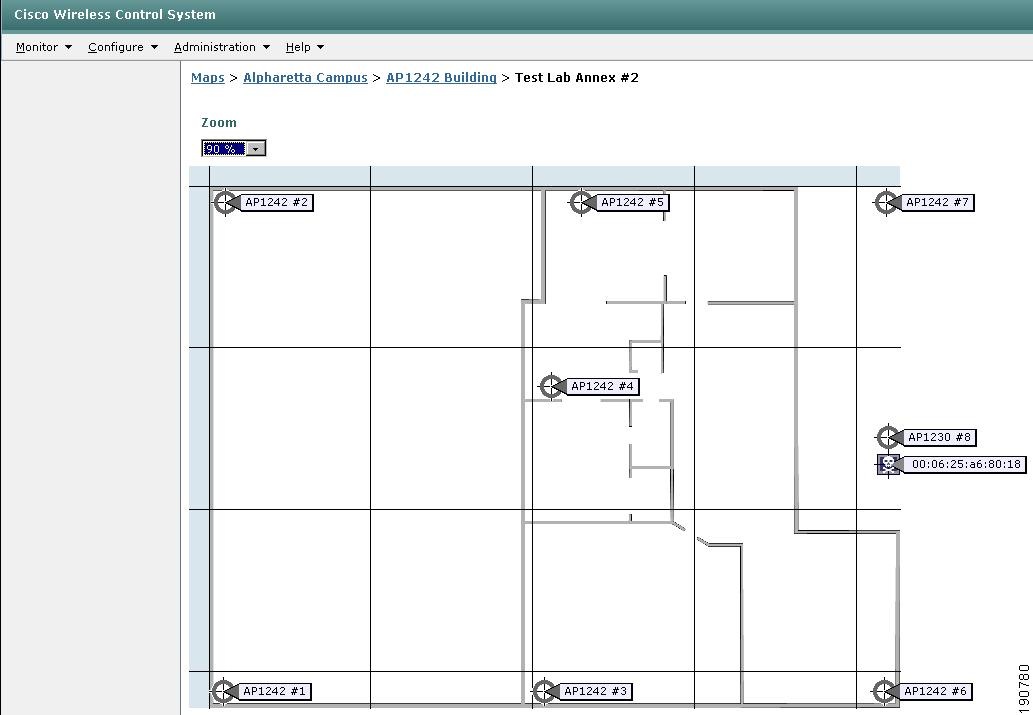Click the AP1242 #6 access point icon
Viewport: 1033px width, 715px height.
click(884, 691)
